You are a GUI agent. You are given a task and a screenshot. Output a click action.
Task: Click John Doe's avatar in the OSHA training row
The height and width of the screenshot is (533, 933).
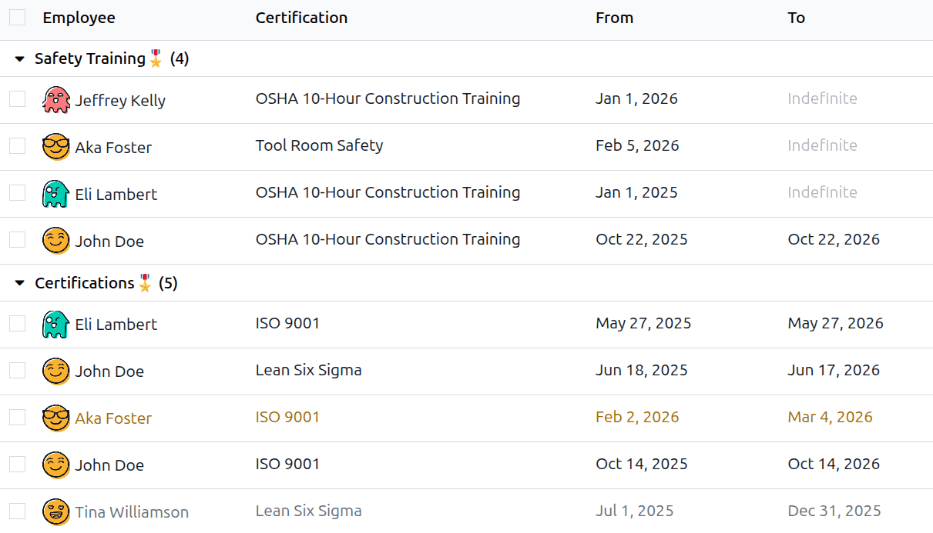click(x=56, y=241)
